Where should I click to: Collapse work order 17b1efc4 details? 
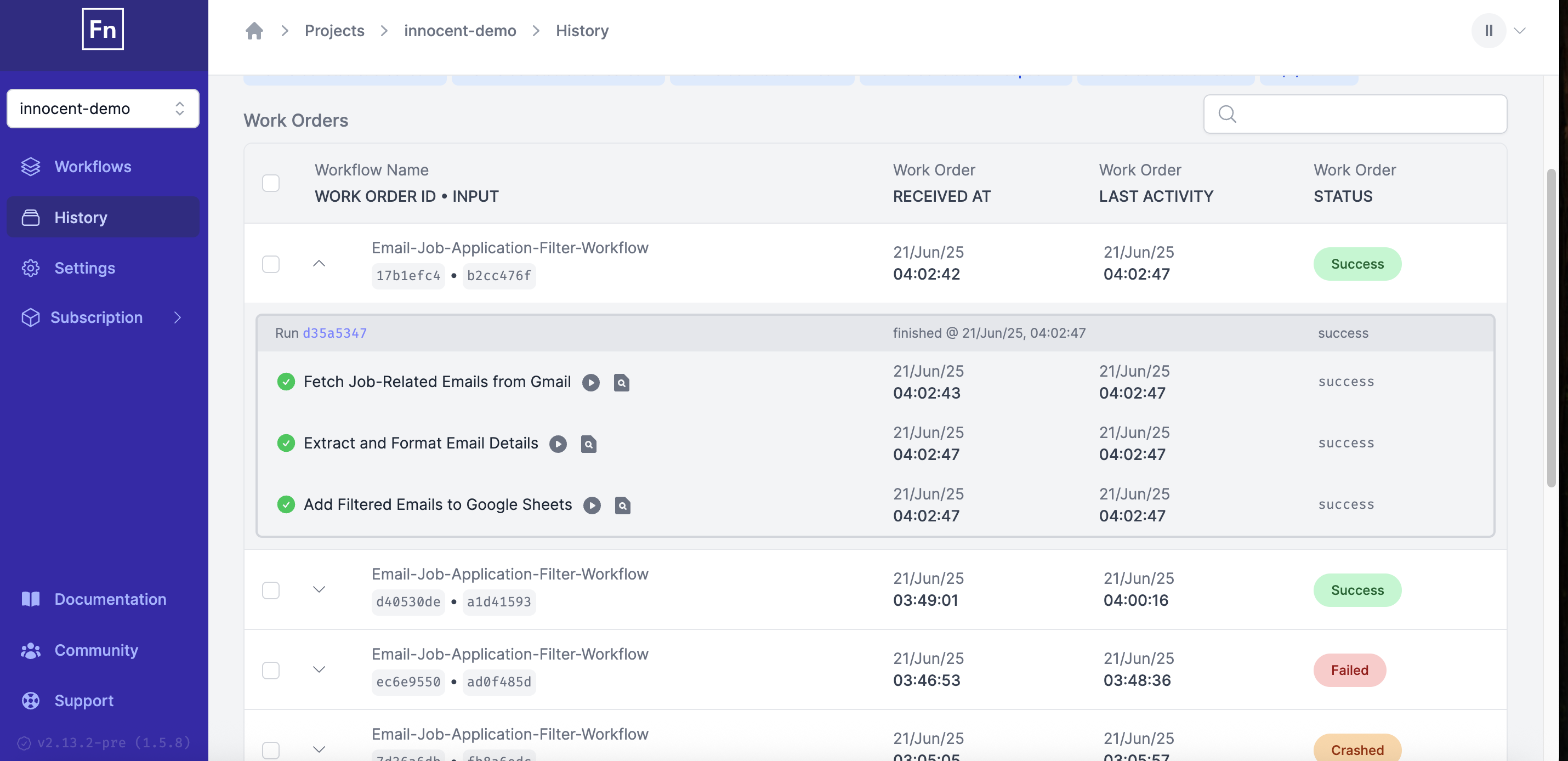[x=319, y=264]
